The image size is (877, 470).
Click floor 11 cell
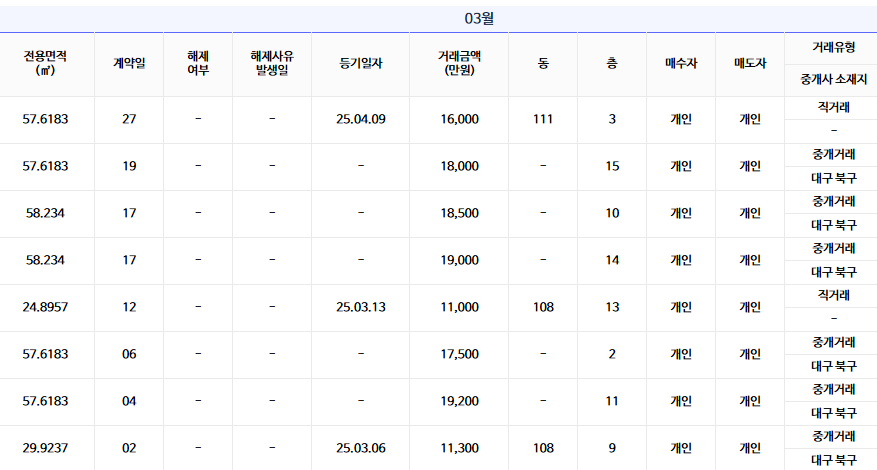(x=612, y=401)
